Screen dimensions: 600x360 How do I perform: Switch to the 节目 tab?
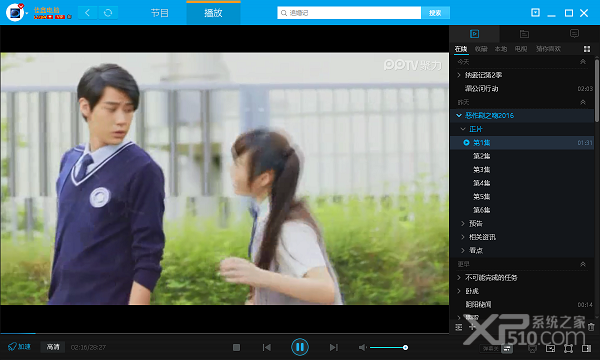coord(160,13)
